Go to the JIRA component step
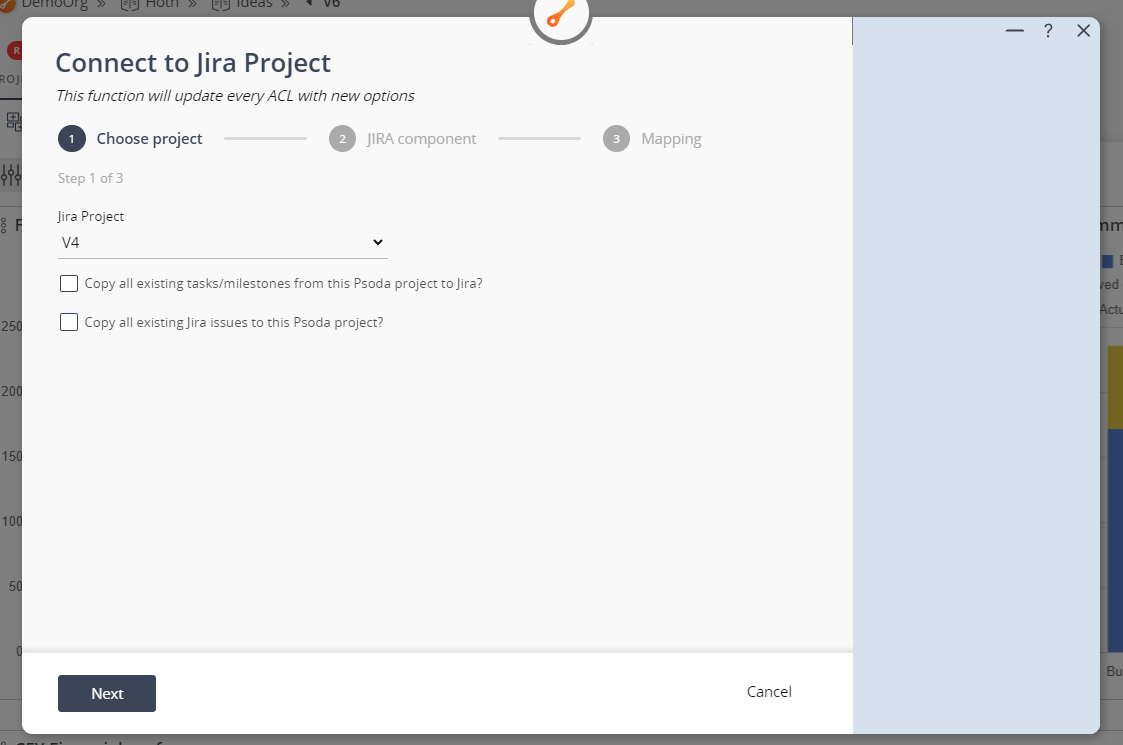The height and width of the screenshot is (745, 1123). (x=403, y=139)
